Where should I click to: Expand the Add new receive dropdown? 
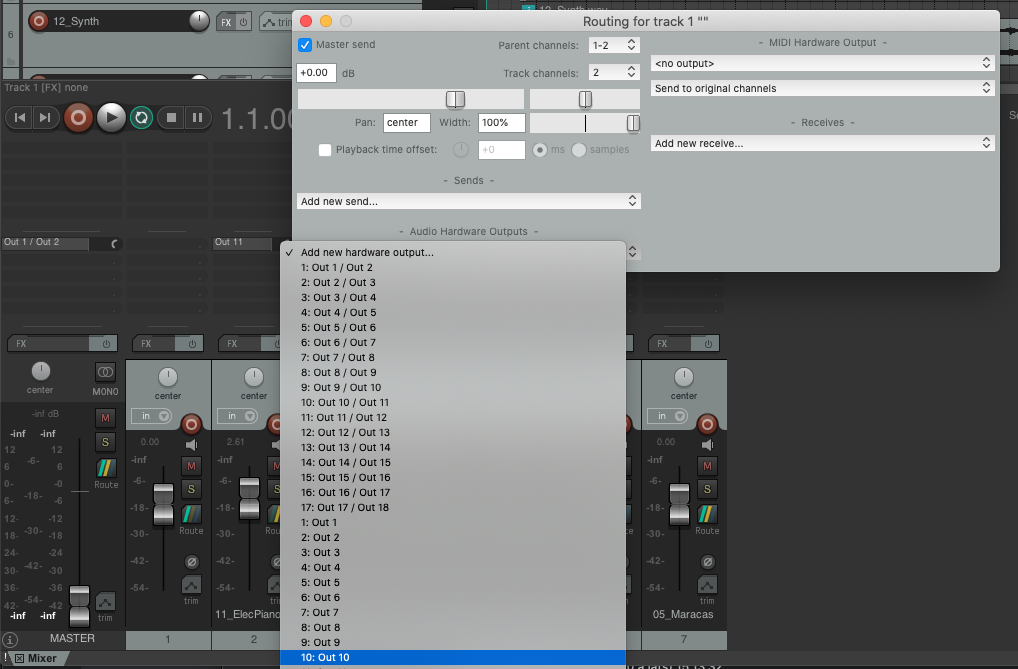tap(822, 144)
